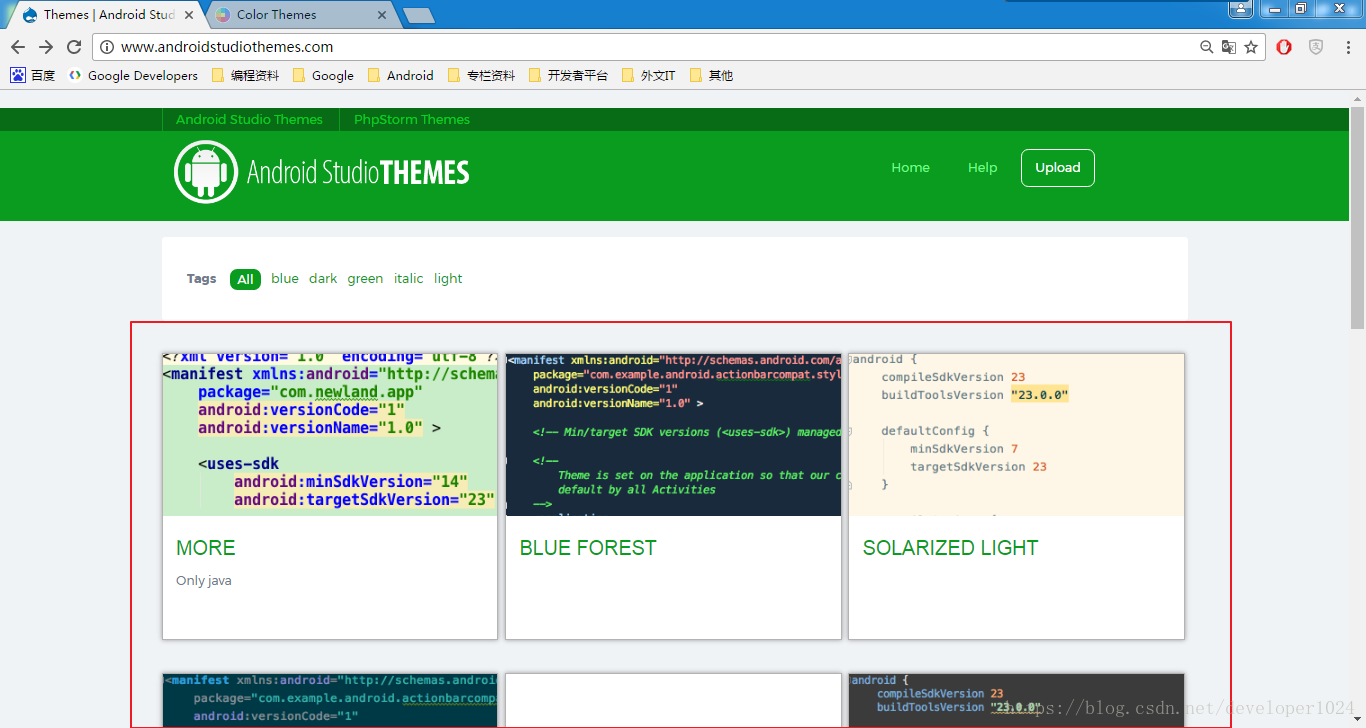Open the 开发者平台 bookmark folder
Image resolution: width=1366 pixels, height=728 pixels.
click(568, 75)
